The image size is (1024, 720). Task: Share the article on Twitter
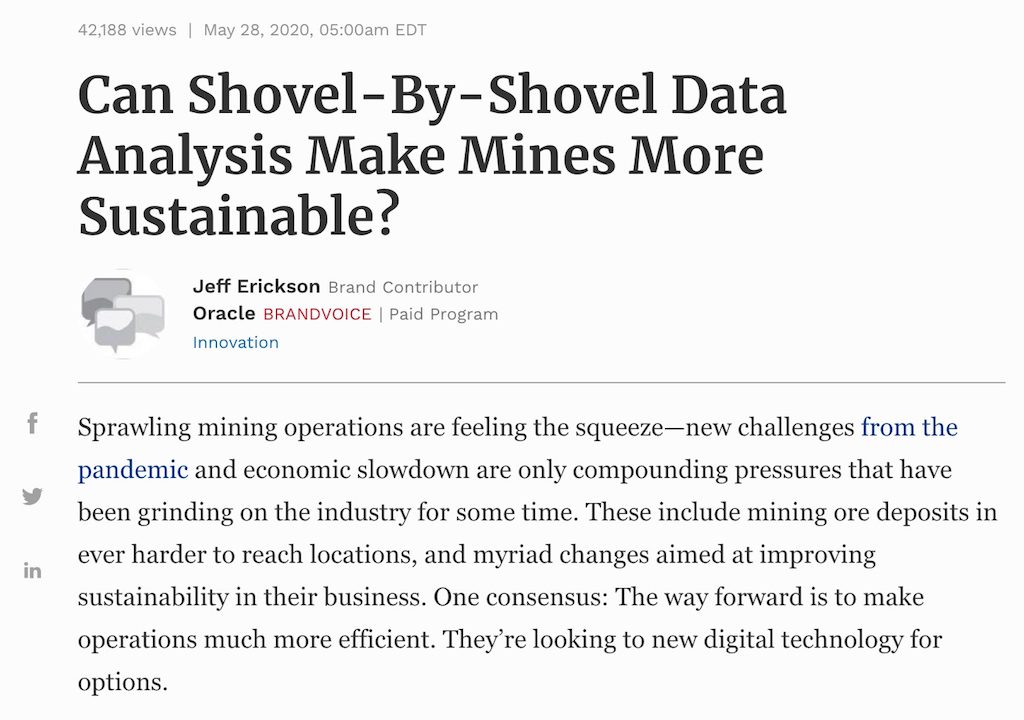point(32,497)
